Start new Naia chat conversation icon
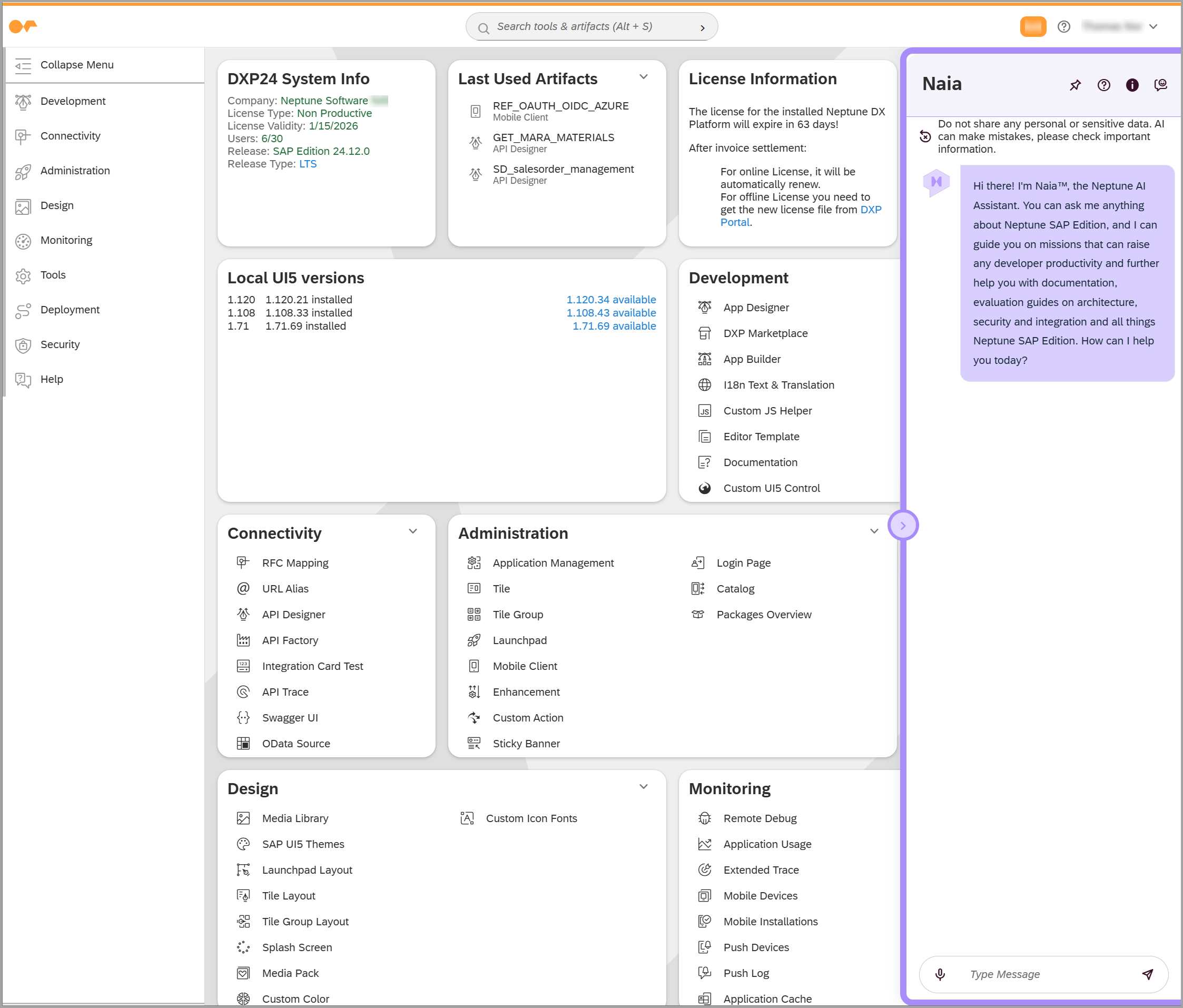The height and width of the screenshot is (1008, 1183). tap(1160, 85)
